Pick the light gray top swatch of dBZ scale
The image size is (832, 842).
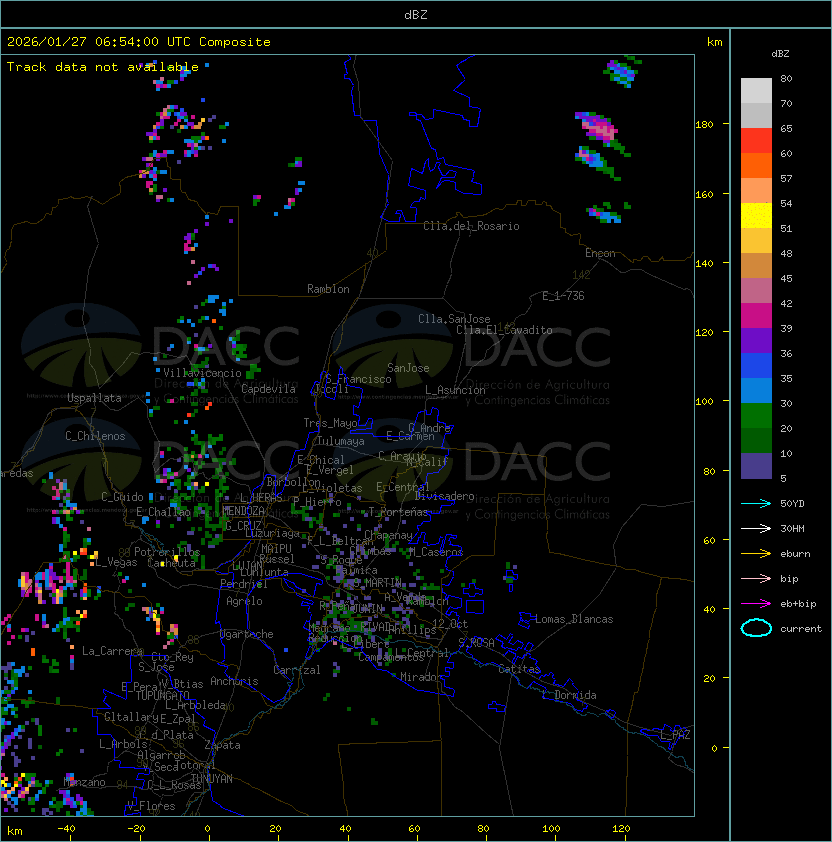coord(756,91)
